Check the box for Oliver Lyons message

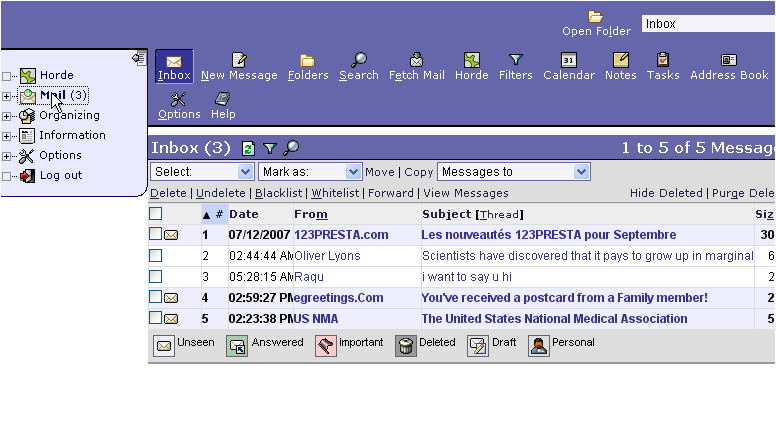coord(155,255)
